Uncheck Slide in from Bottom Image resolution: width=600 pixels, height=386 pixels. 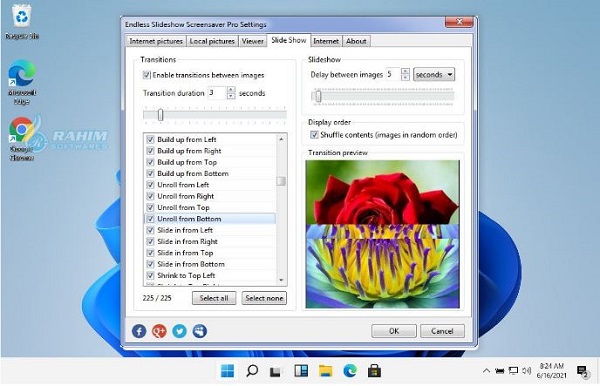point(150,264)
